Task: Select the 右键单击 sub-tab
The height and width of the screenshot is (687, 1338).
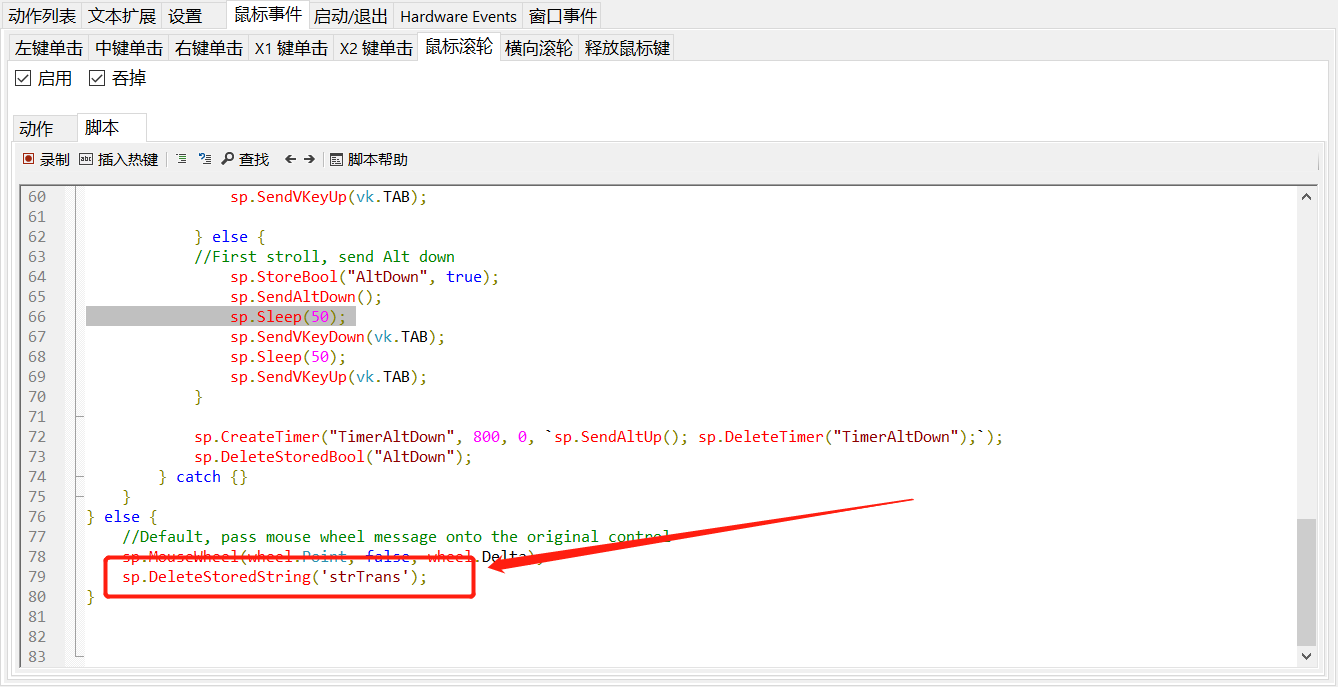Action: [209, 48]
